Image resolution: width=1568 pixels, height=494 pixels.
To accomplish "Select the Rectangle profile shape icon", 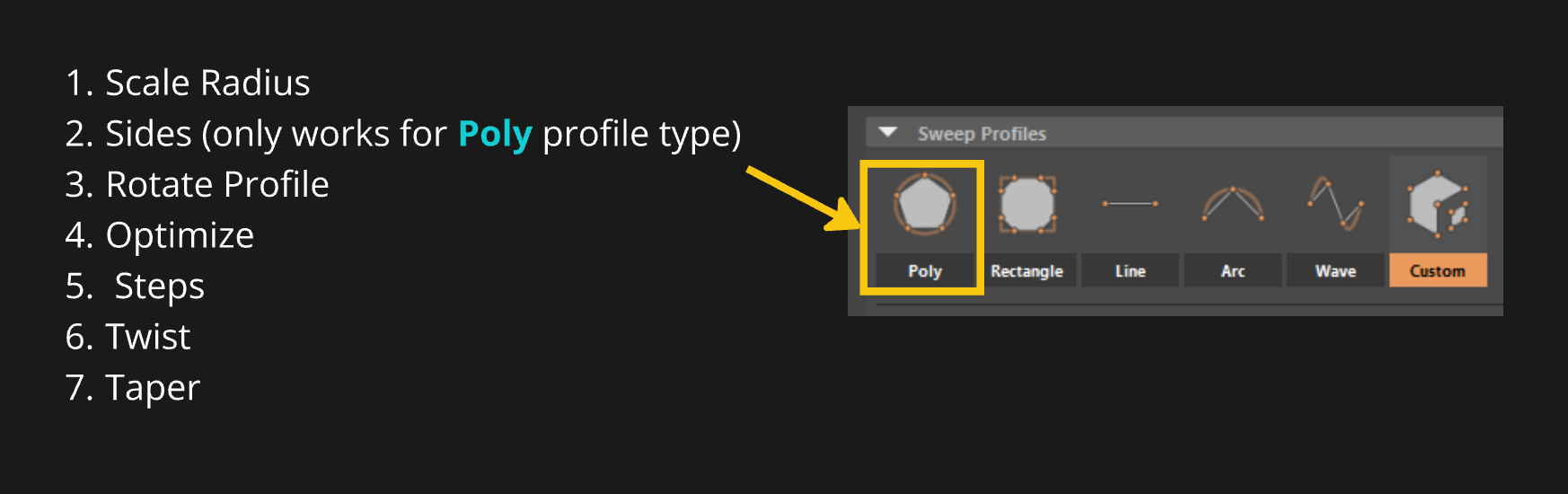I will [x=1026, y=205].
